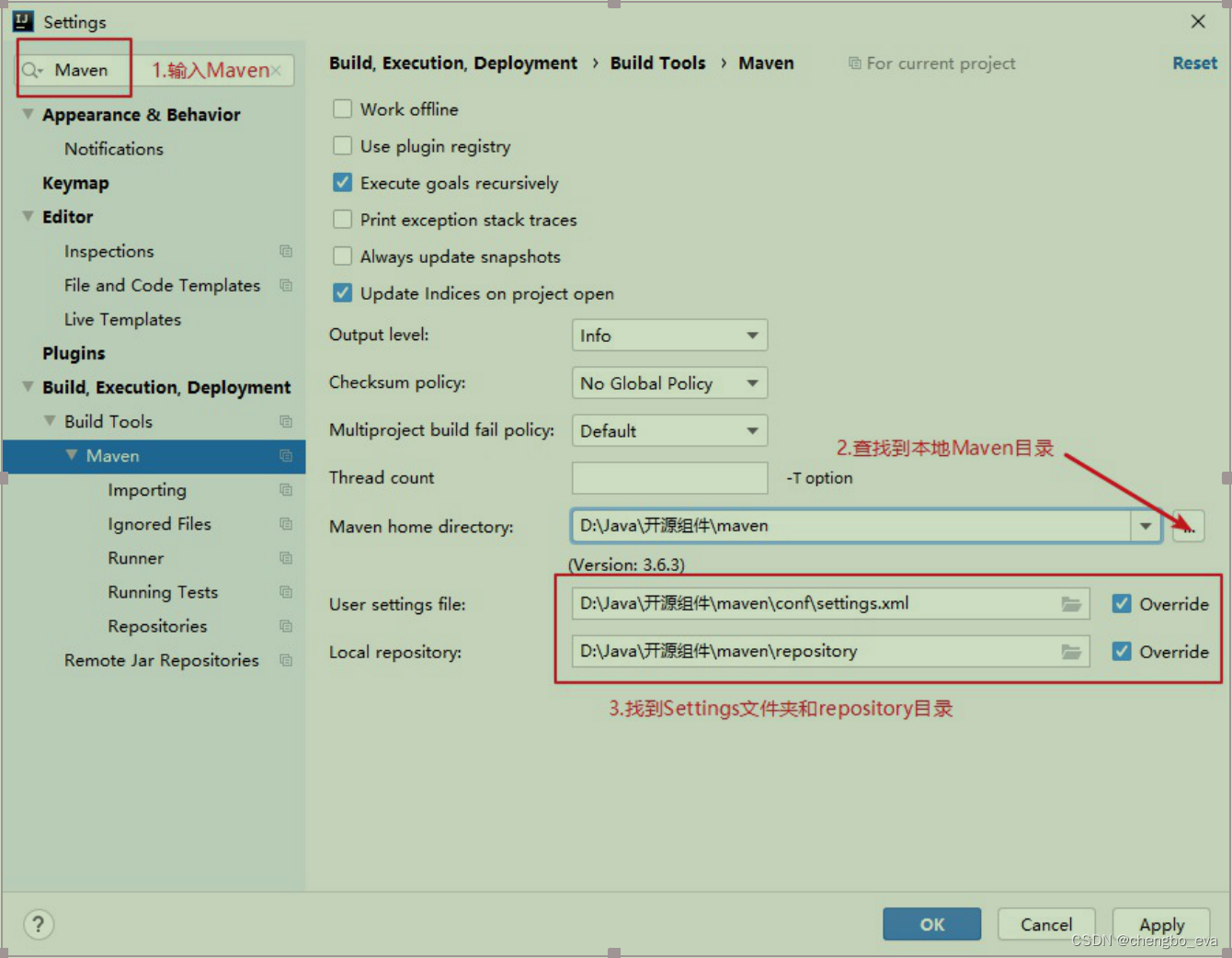Open Live Templates settings page
This screenshot has width=1232, height=958.
coord(123,319)
